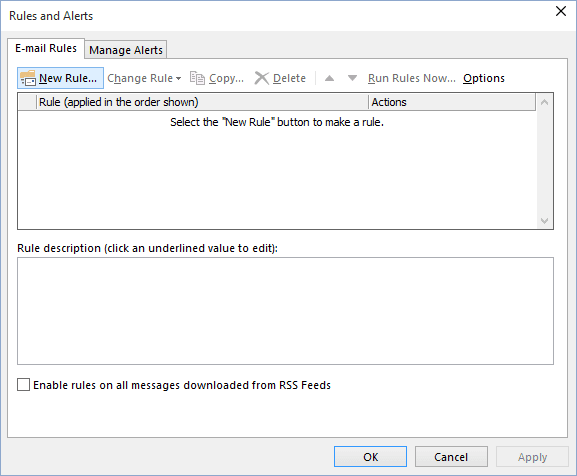Switch to the Manage Alerts tab
This screenshot has width=577, height=476.
click(x=126, y=50)
